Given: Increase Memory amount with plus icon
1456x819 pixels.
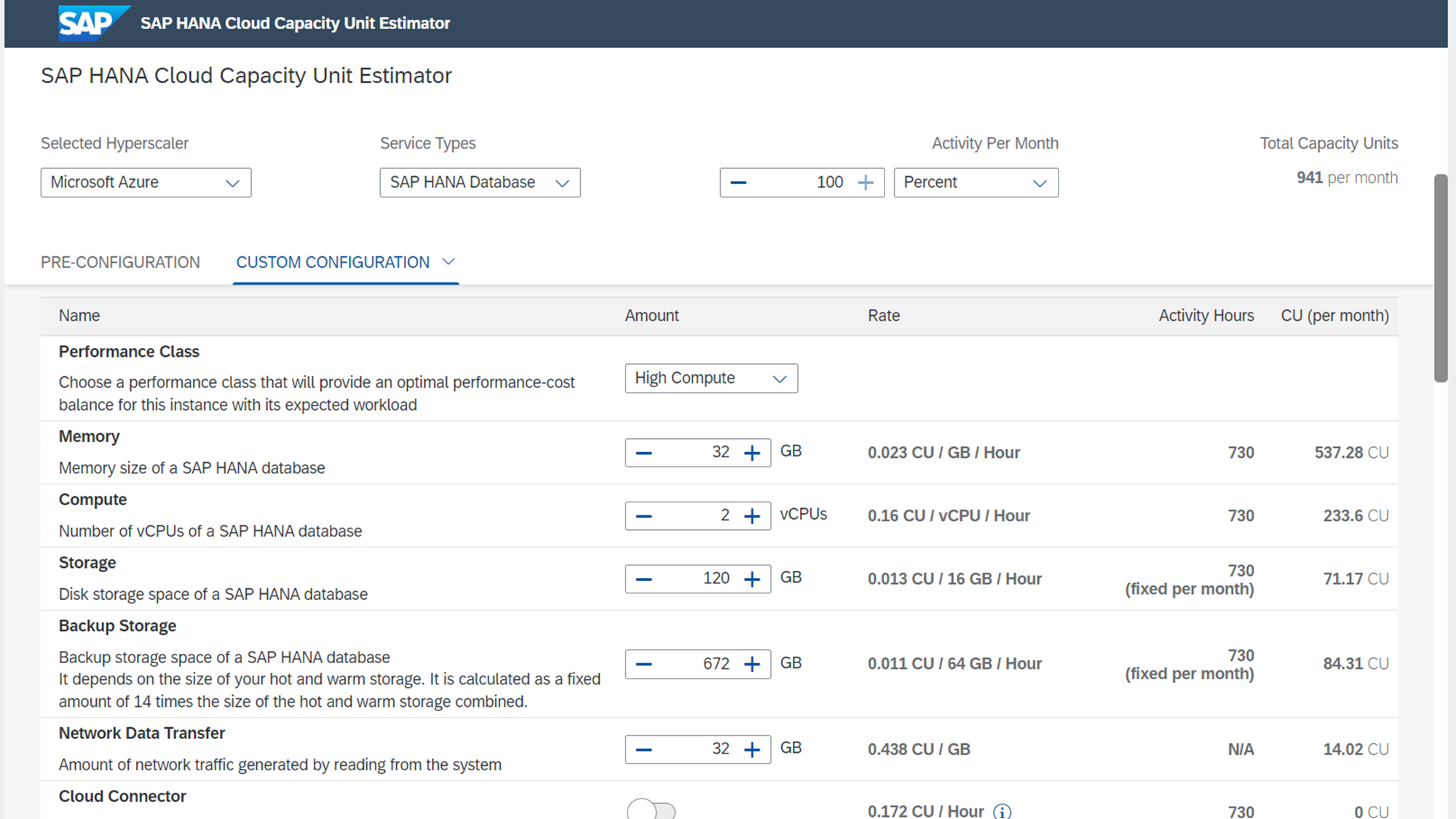Looking at the screenshot, I should 752,453.
